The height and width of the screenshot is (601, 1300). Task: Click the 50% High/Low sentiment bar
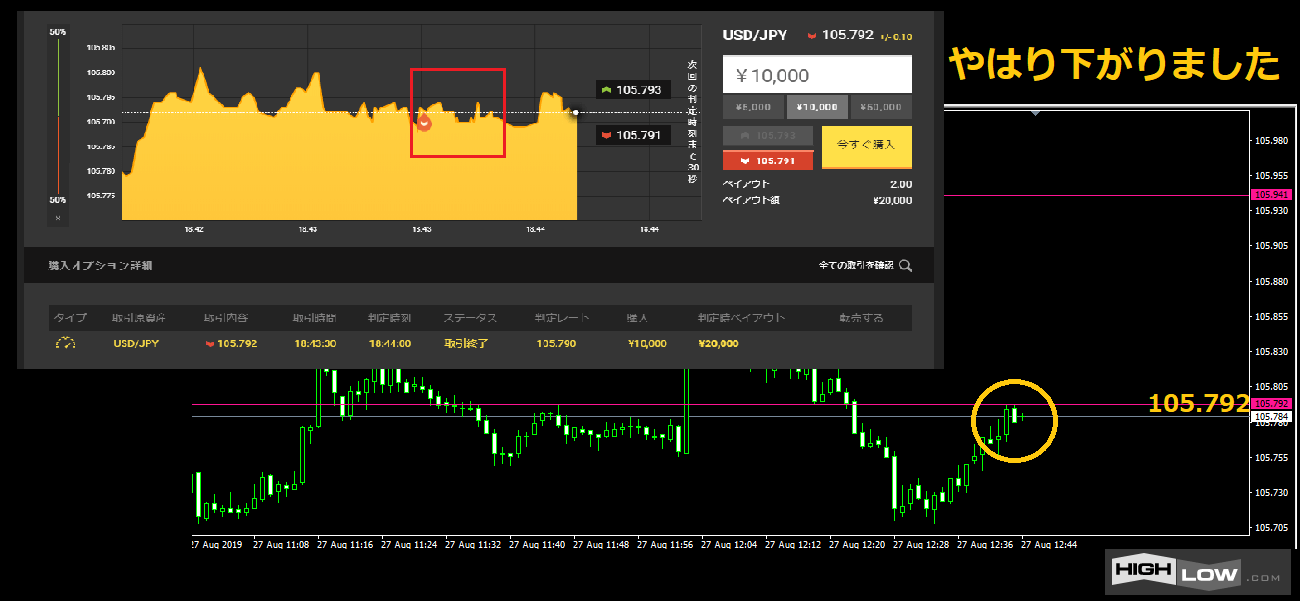pos(58,115)
